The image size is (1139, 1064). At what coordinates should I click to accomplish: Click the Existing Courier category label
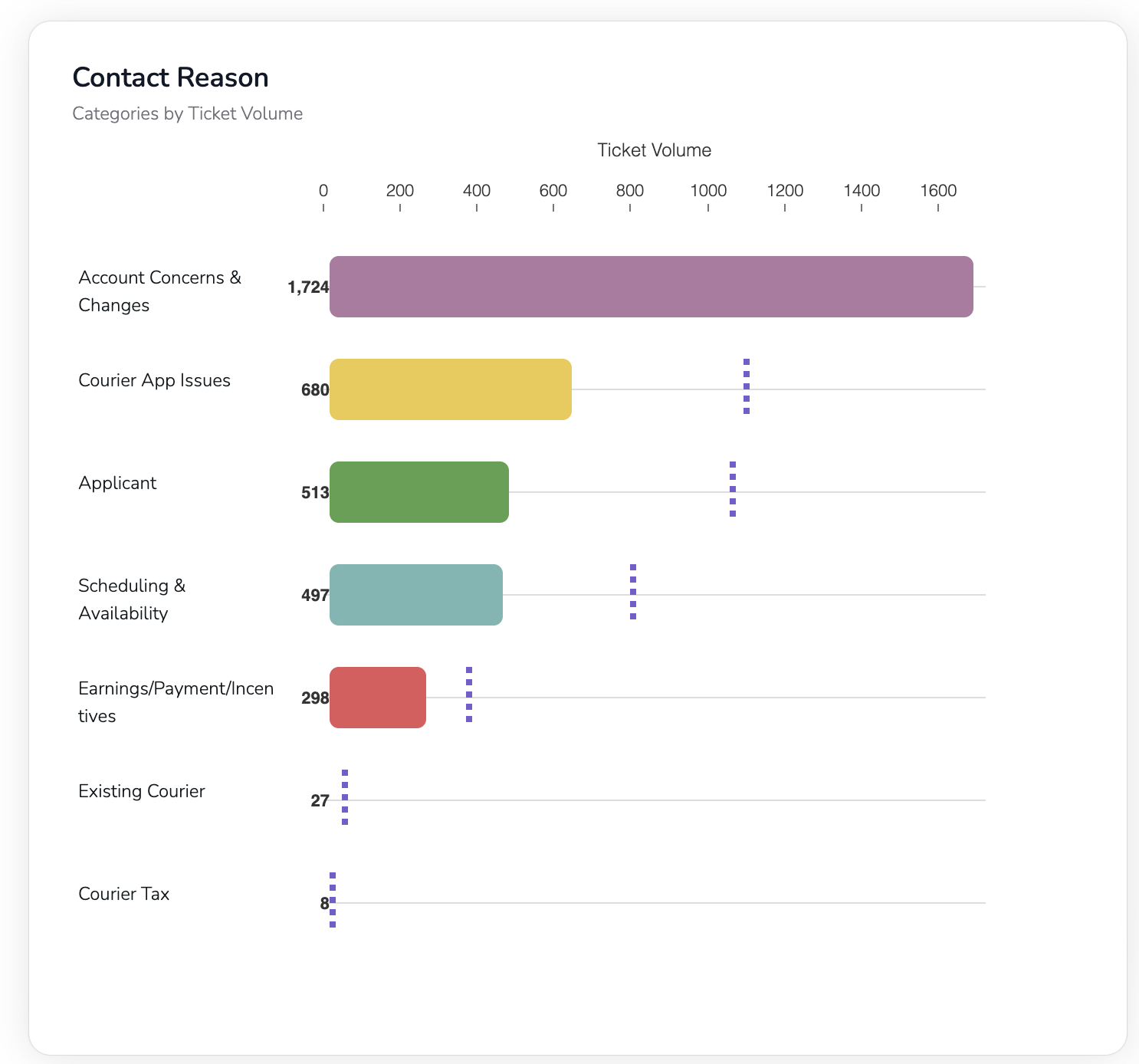click(142, 791)
